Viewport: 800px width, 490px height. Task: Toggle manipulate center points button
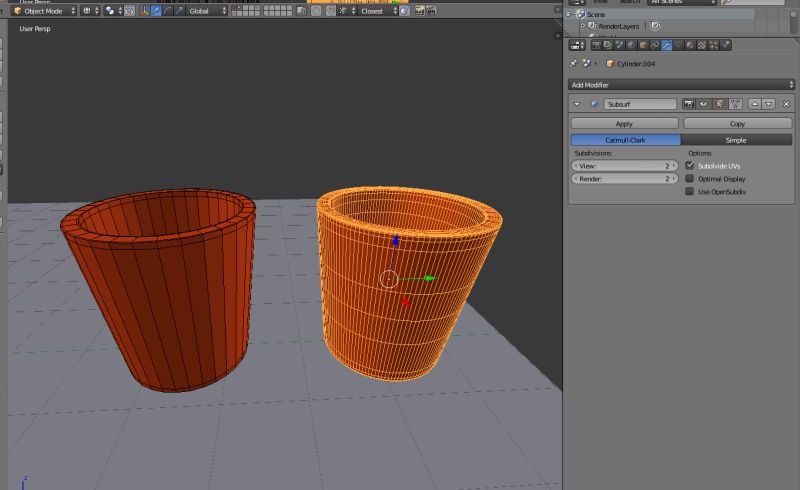click(x=130, y=11)
